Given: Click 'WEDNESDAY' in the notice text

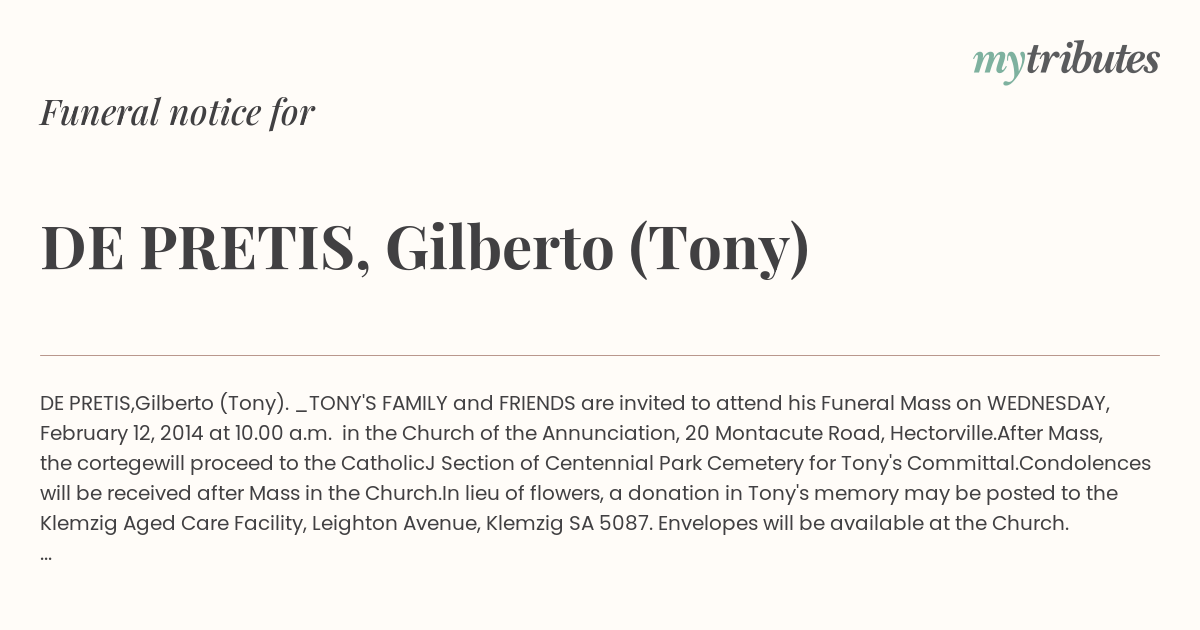Looking at the screenshot, I should pyautogui.click(x=1049, y=403).
